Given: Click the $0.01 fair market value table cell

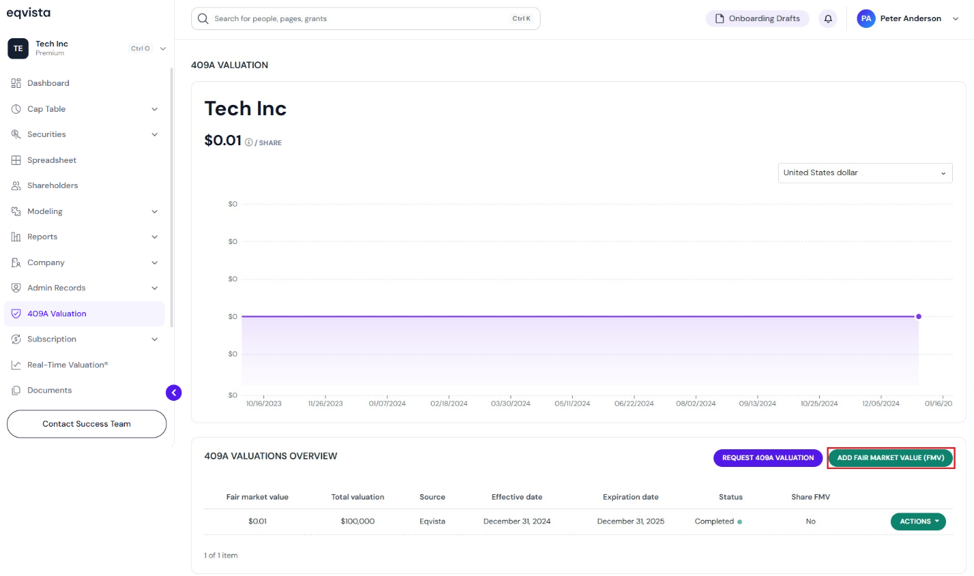Looking at the screenshot, I should (x=257, y=521).
